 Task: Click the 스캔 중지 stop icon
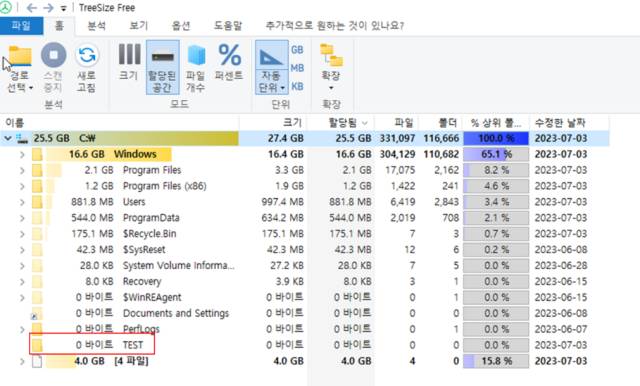pos(53,55)
